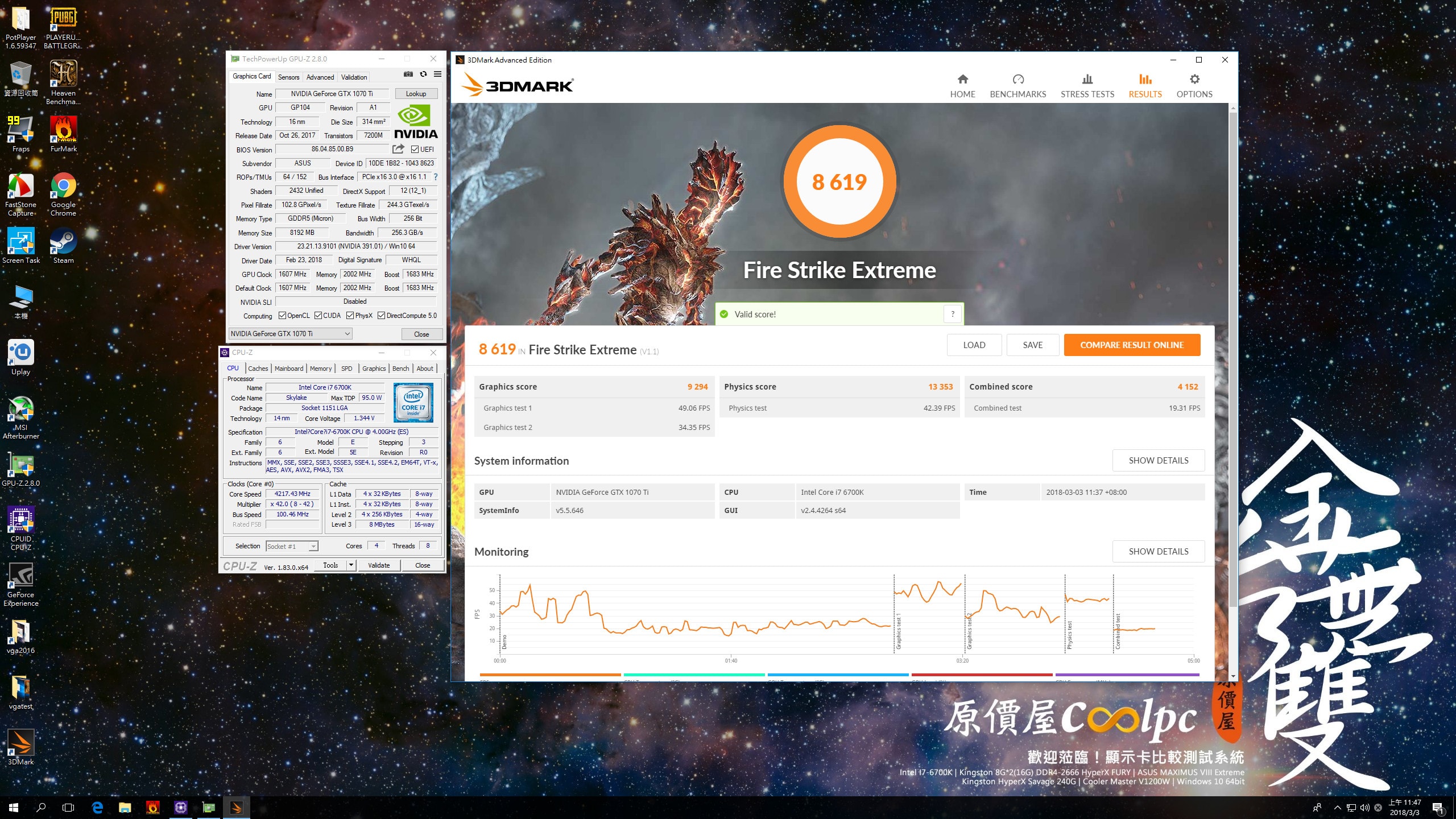Expand the GPU selection dropdown in GPU-Z
Viewport: 1456px width, 819px height.
[290, 334]
